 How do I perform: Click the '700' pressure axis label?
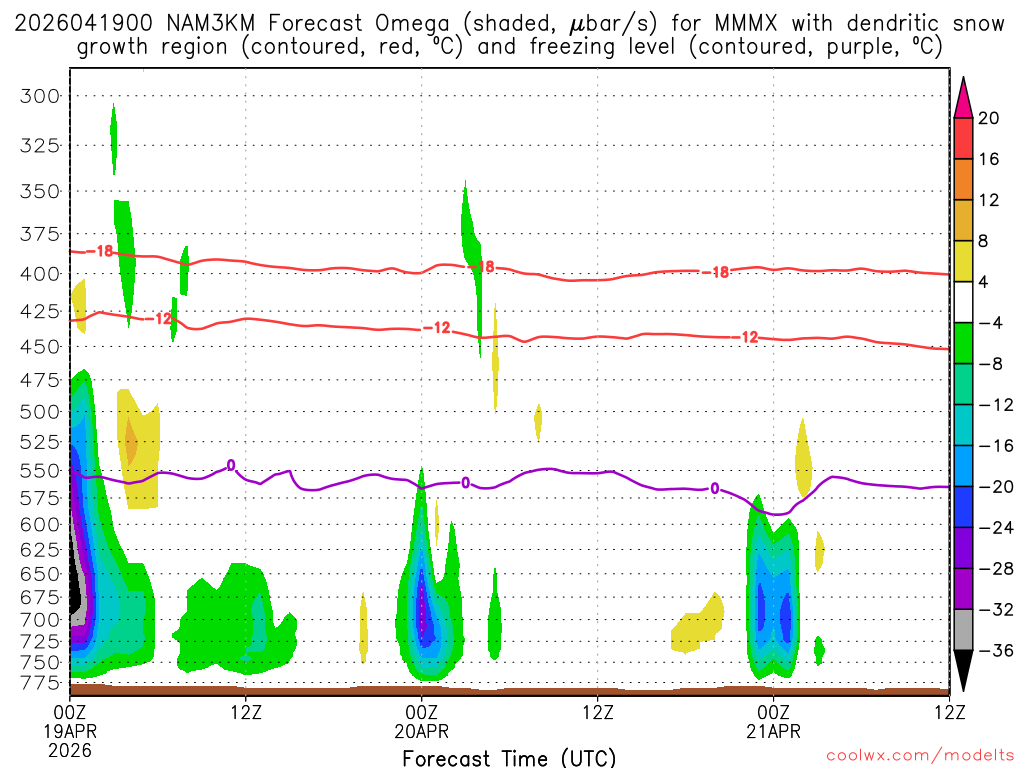(40, 620)
